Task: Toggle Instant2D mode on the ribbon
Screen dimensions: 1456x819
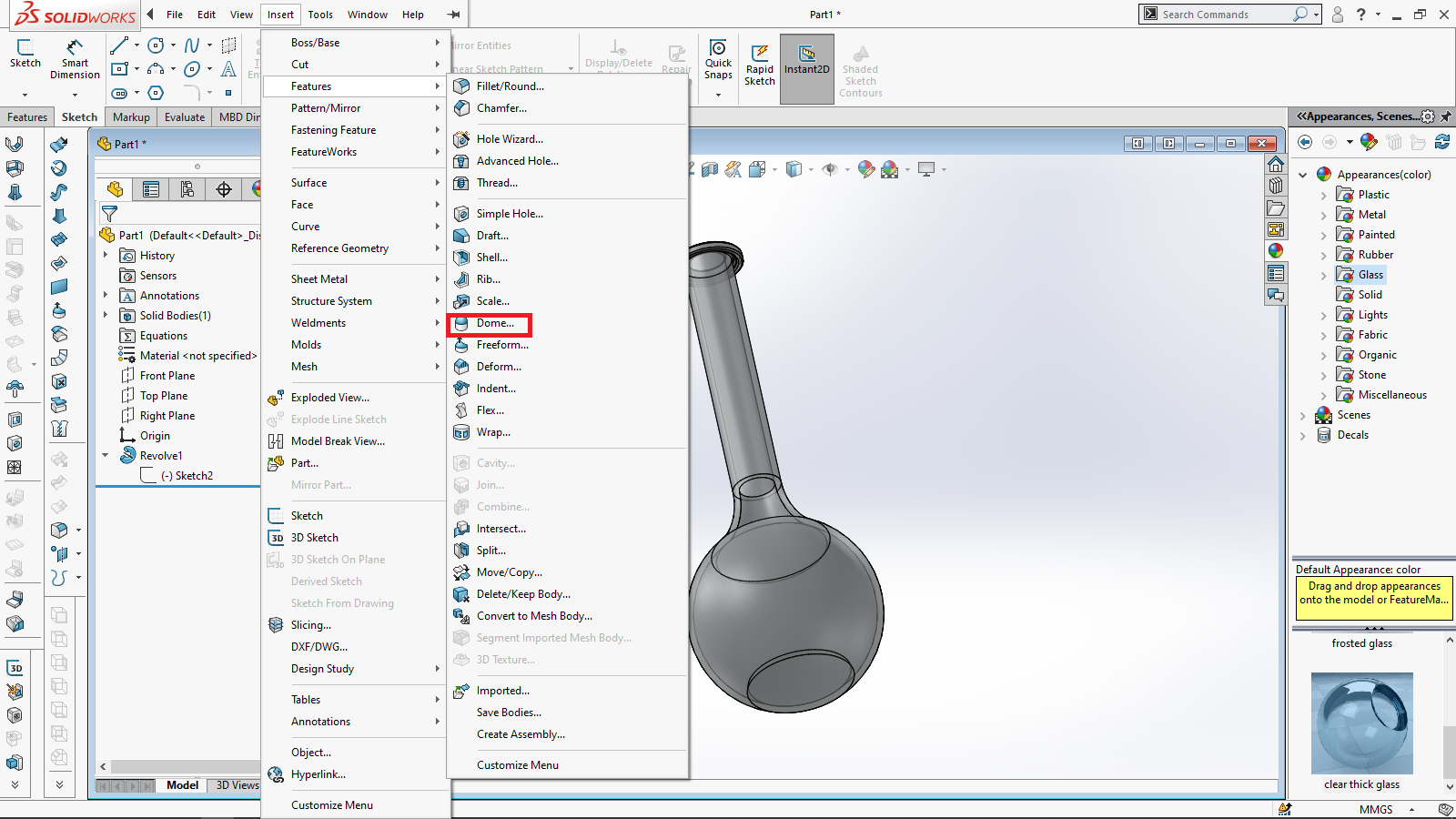Action: pyautogui.click(x=806, y=59)
